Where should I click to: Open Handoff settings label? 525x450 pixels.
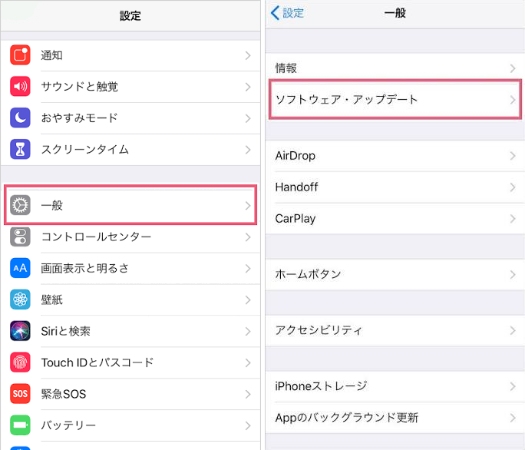[x=296, y=187]
